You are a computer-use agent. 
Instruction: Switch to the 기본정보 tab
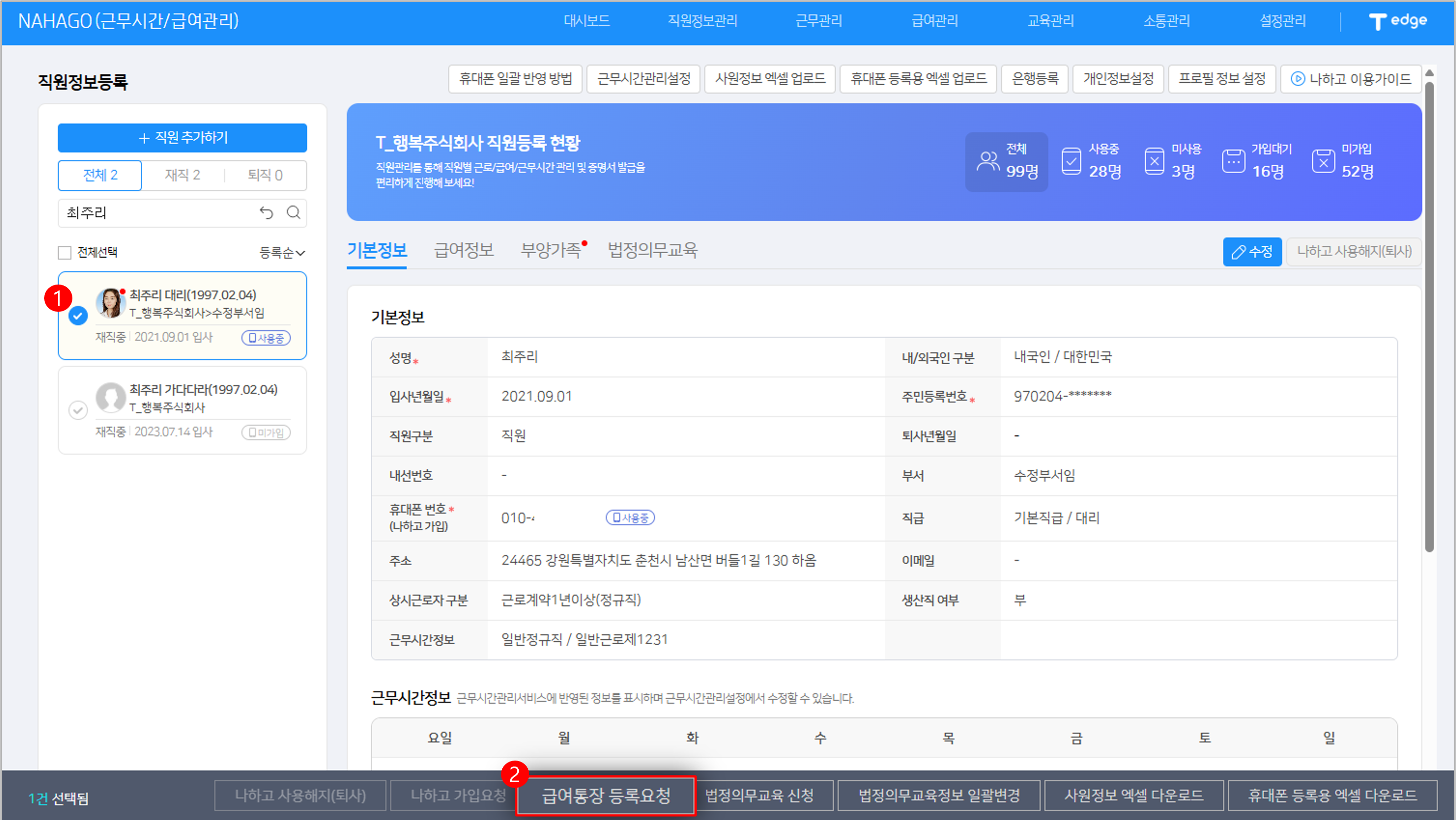pyautogui.click(x=377, y=250)
